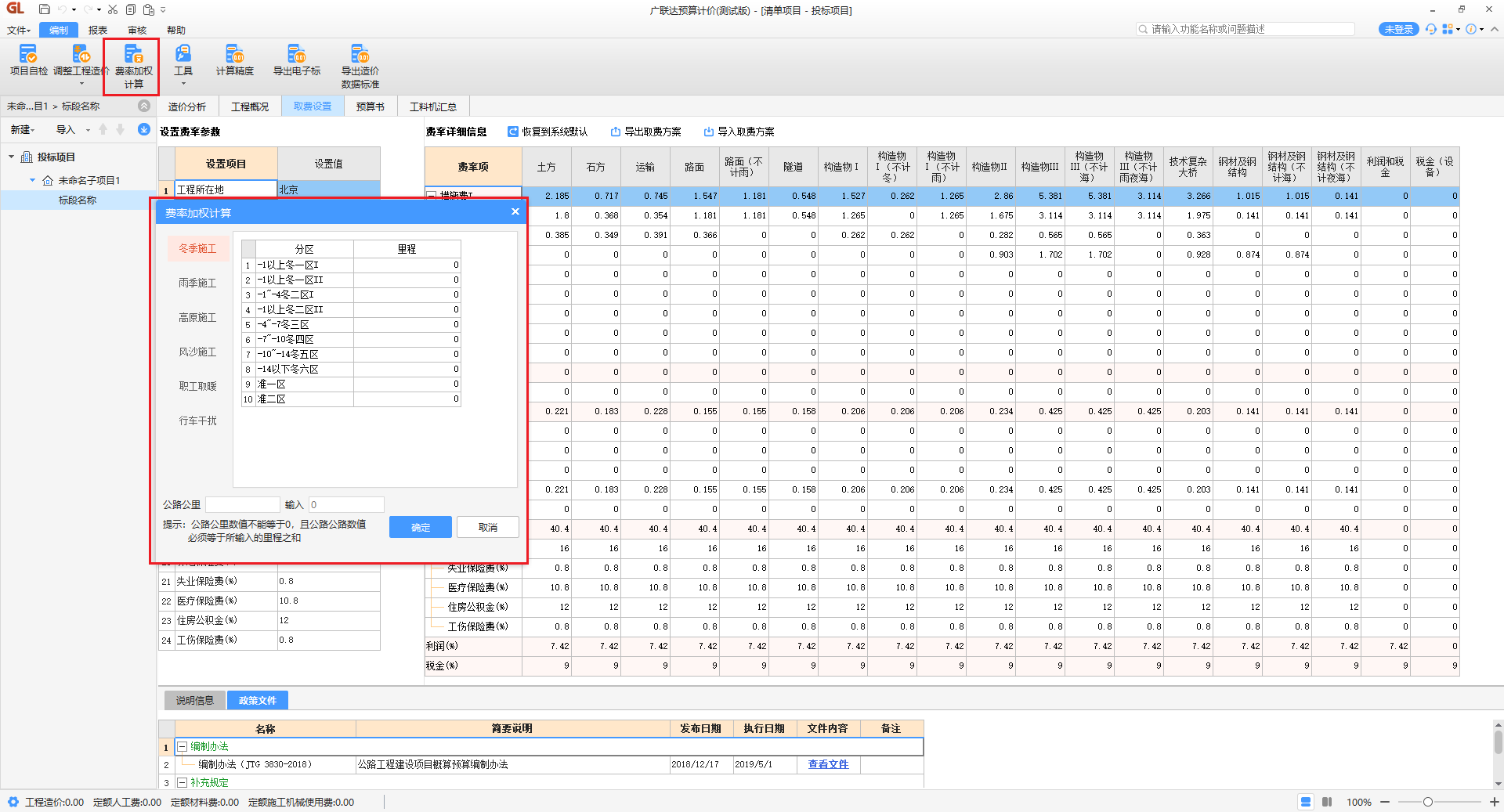The height and width of the screenshot is (812, 1504).
Task: Collapse the ribbon with up chevron
Action: 1494,29
